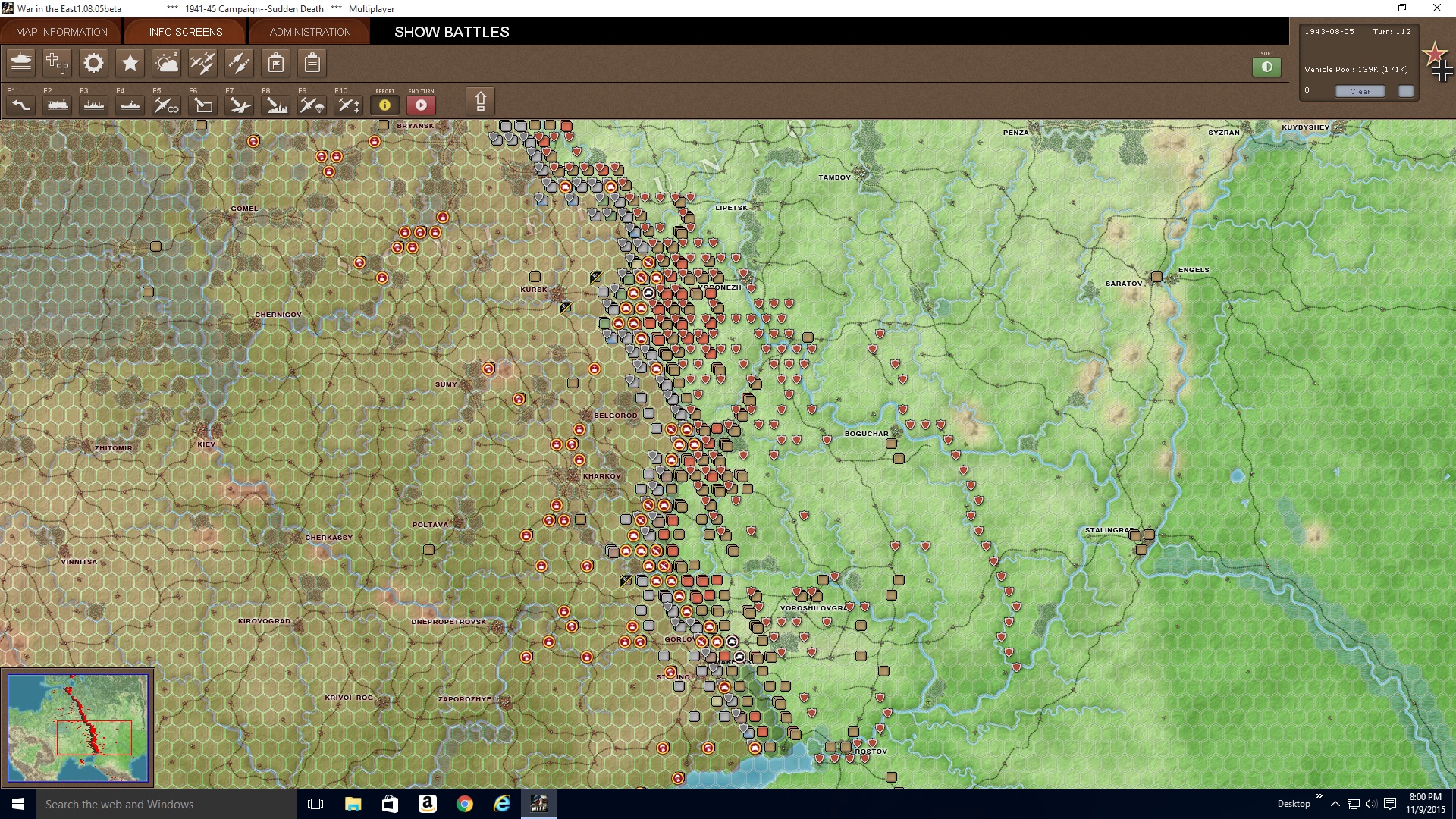Click the Clear button

1360,91
